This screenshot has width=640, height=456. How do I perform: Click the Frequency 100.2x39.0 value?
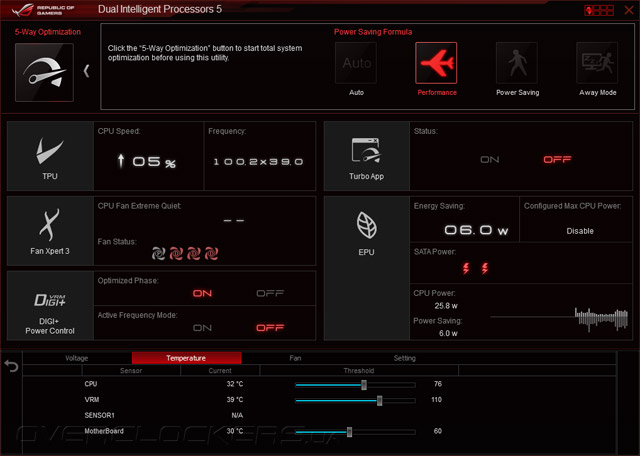(258, 162)
